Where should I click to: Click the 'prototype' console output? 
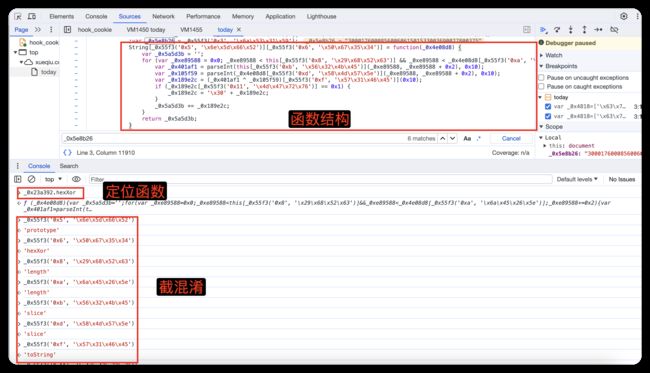pyautogui.click(x=41, y=230)
